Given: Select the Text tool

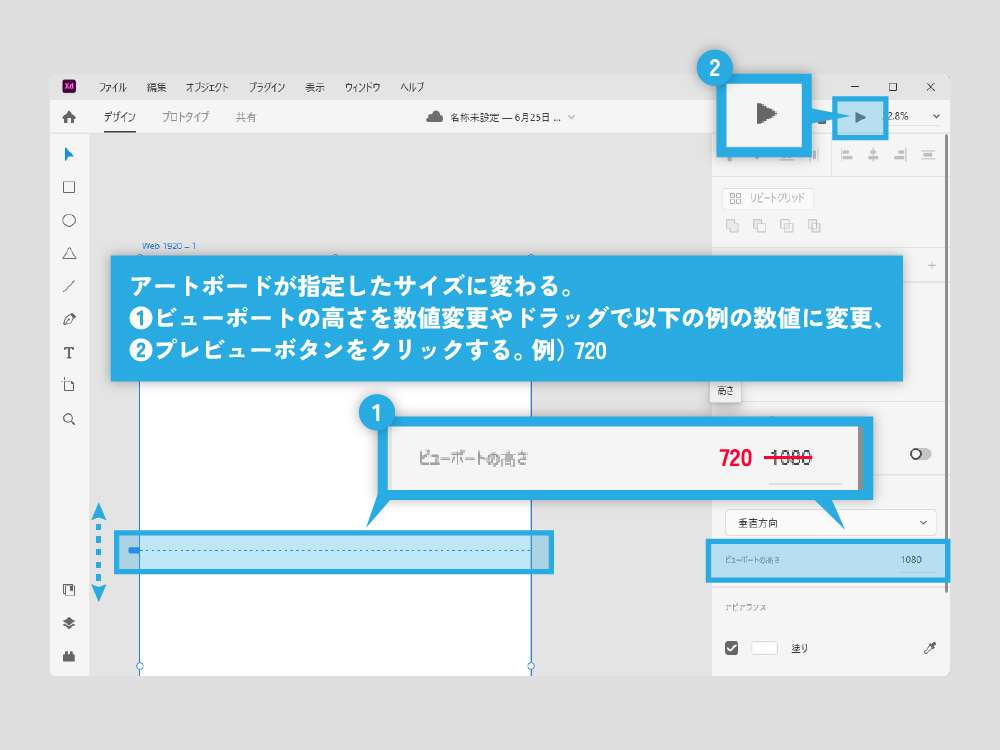Looking at the screenshot, I should tap(69, 353).
